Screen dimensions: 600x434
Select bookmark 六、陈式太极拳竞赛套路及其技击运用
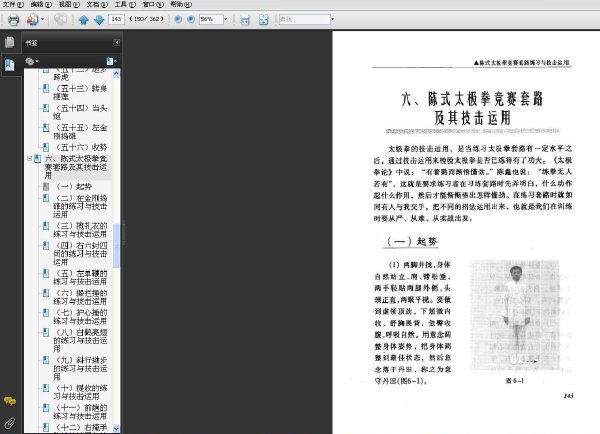pos(76,167)
